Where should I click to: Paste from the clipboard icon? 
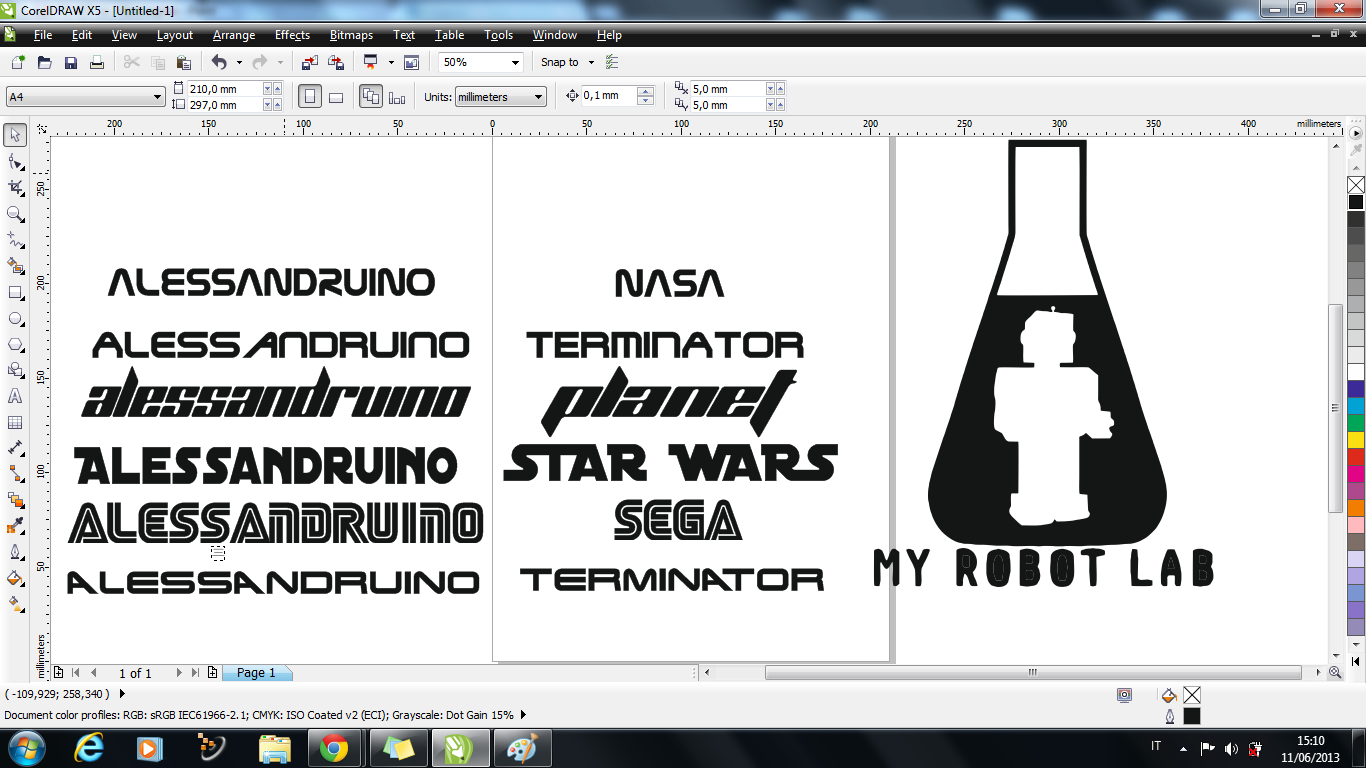click(x=184, y=62)
